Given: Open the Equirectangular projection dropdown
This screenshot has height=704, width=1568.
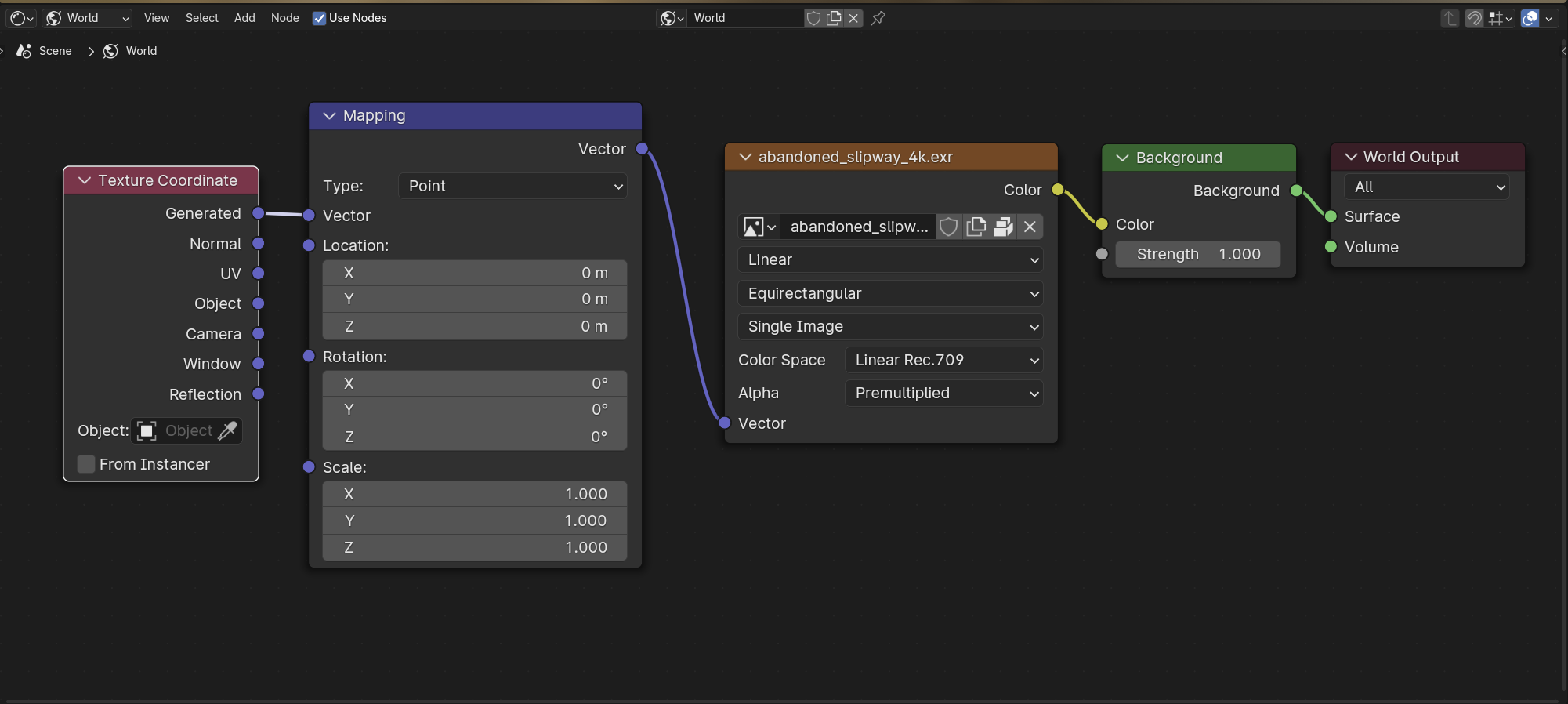Looking at the screenshot, I should 890,293.
